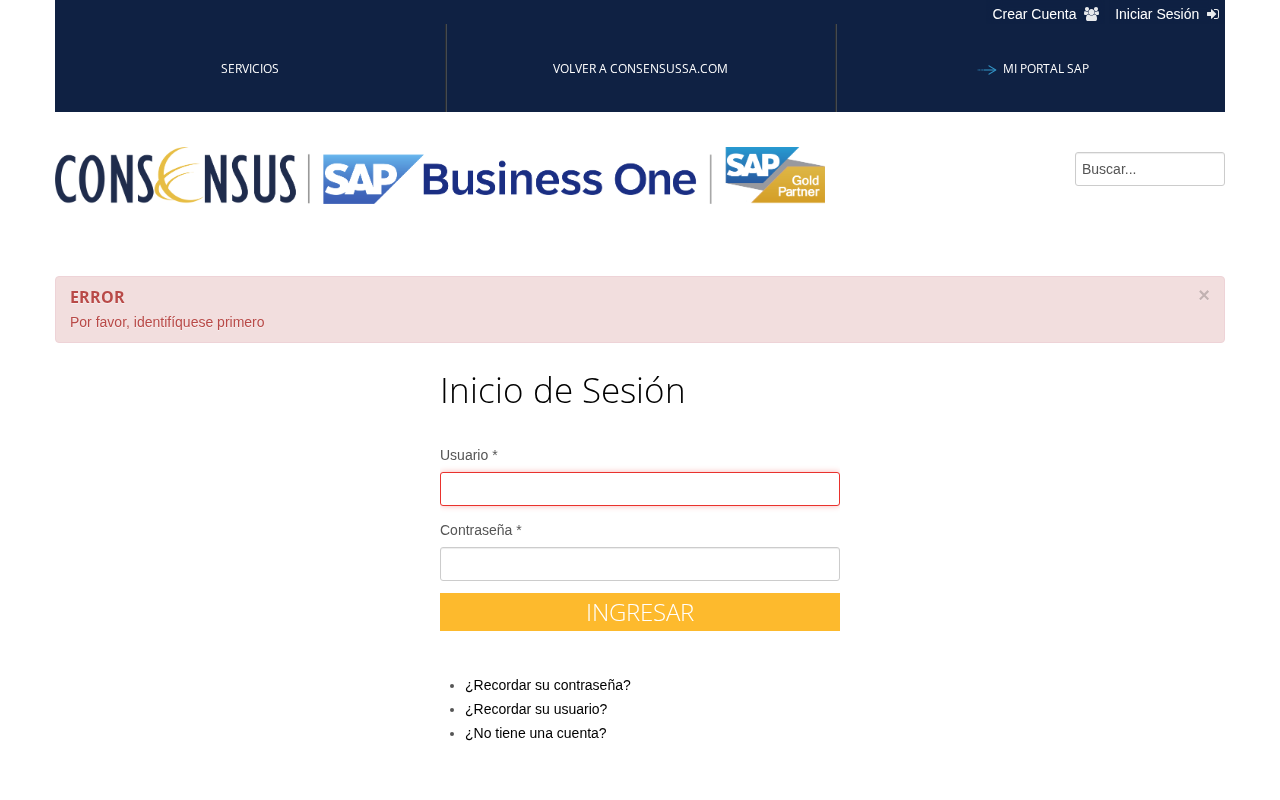Screen dimensions: 1280x800
Task: Click the Crear Cuenta users icon
Action: pos(1091,14)
